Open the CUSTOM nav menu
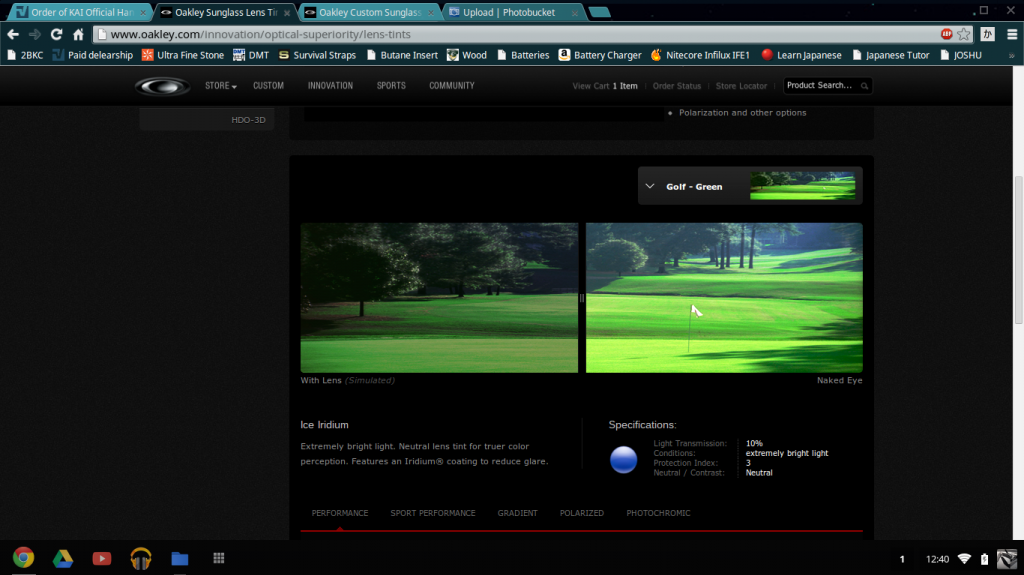The height and width of the screenshot is (575, 1024). coord(268,86)
